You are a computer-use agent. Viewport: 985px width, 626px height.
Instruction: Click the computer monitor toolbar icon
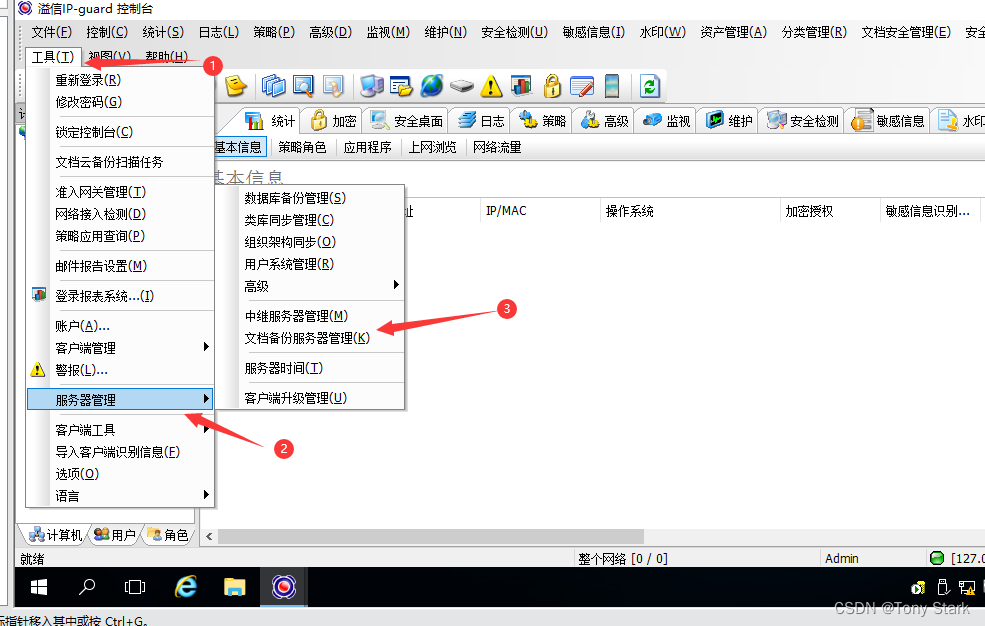coord(372,86)
